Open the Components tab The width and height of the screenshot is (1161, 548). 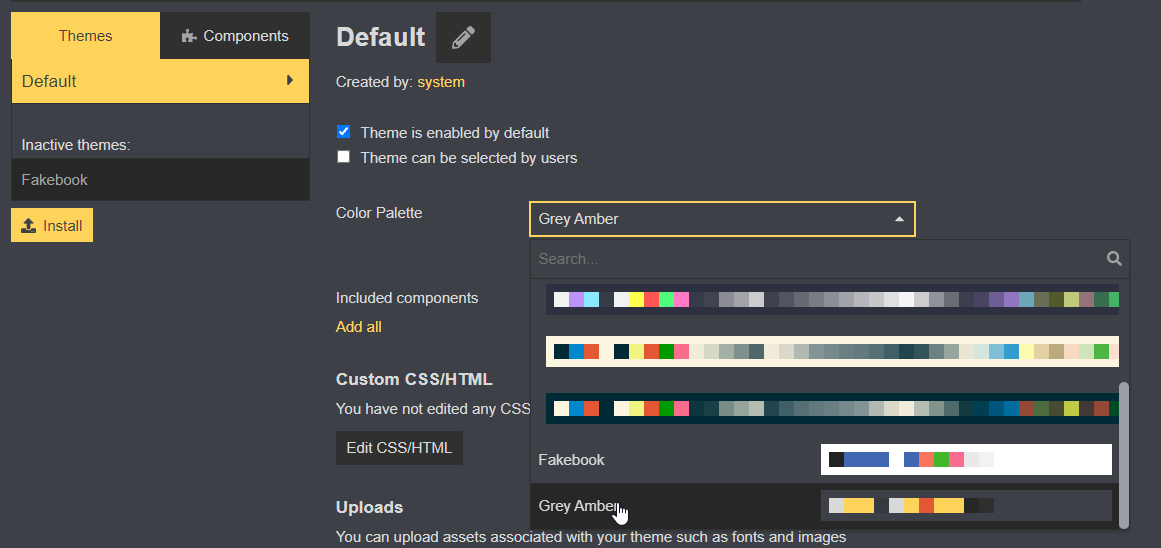[x=235, y=36]
